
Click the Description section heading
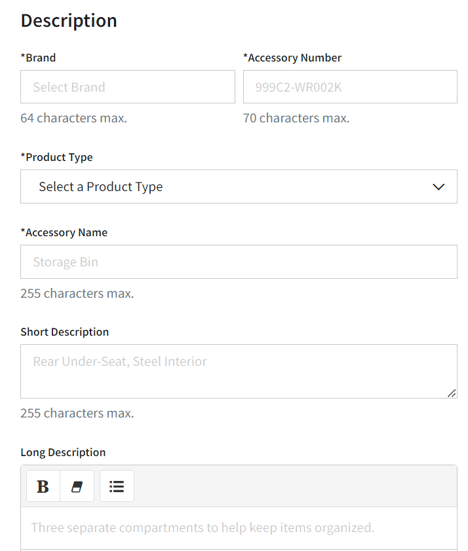pyautogui.click(x=69, y=21)
